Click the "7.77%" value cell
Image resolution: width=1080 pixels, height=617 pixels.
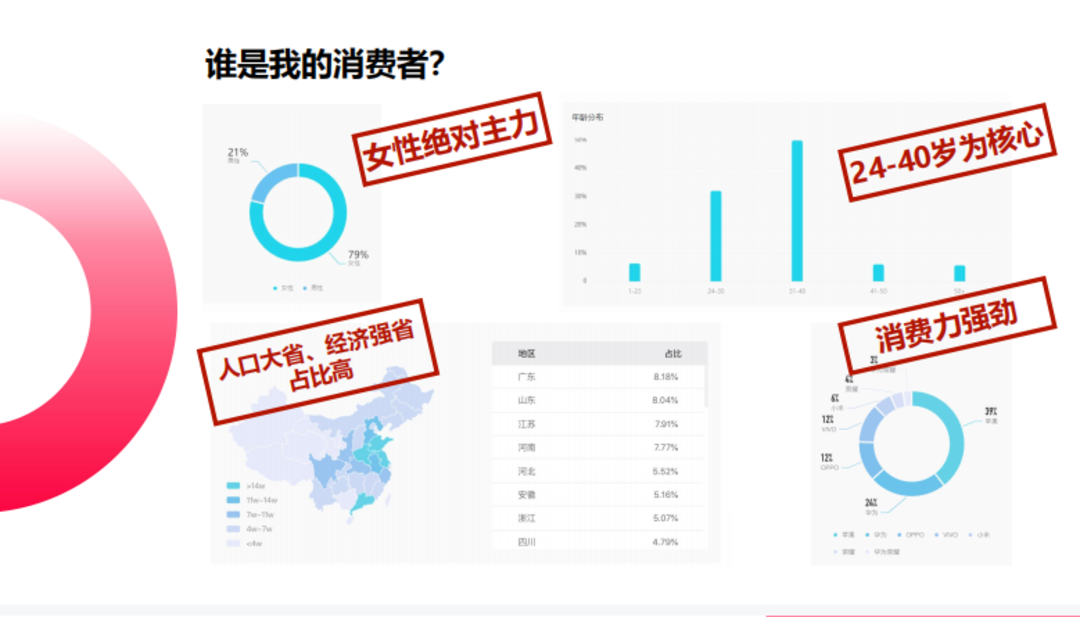tap(666, 448)
